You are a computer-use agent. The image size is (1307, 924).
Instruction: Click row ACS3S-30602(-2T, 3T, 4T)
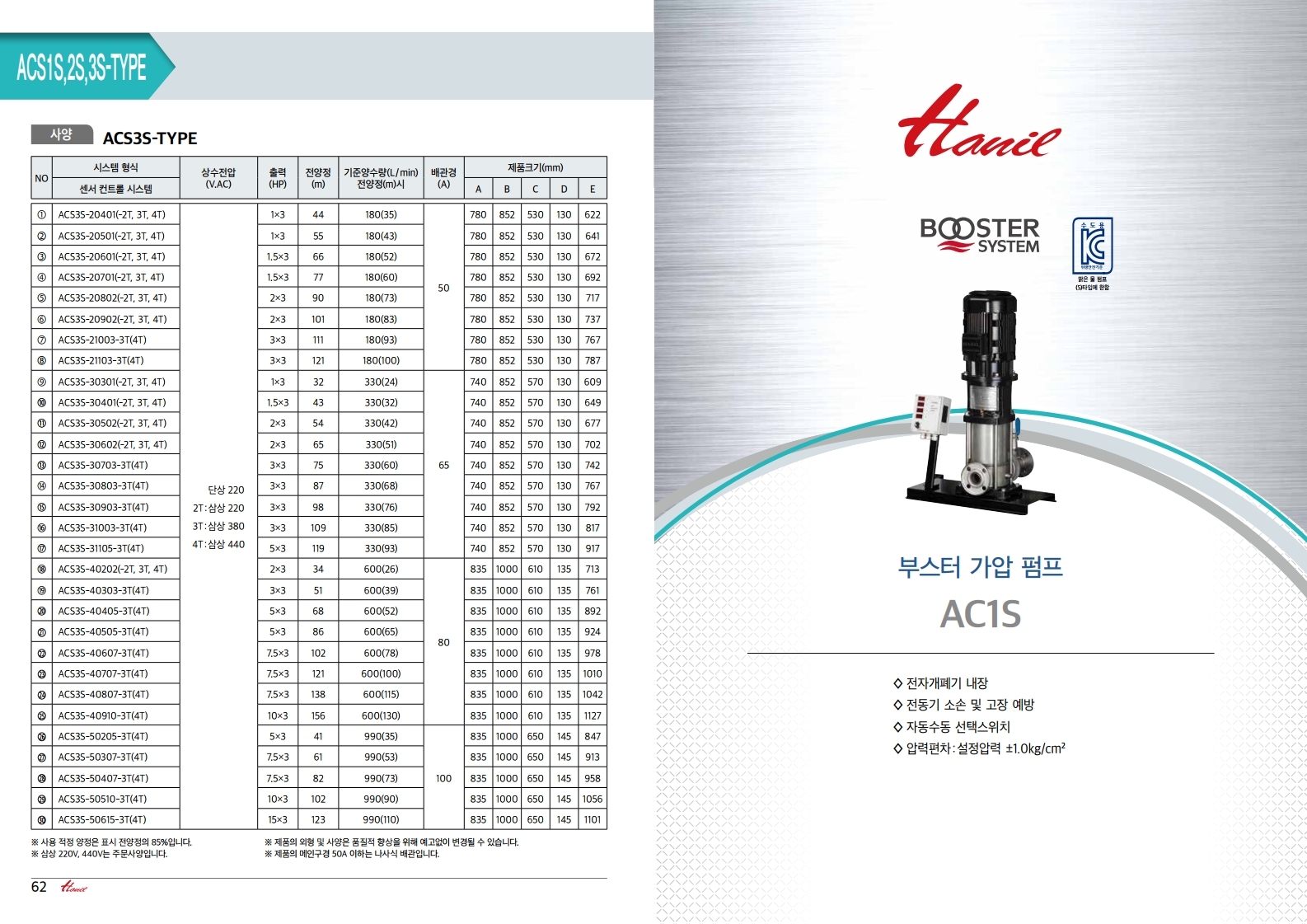point(319,444)
